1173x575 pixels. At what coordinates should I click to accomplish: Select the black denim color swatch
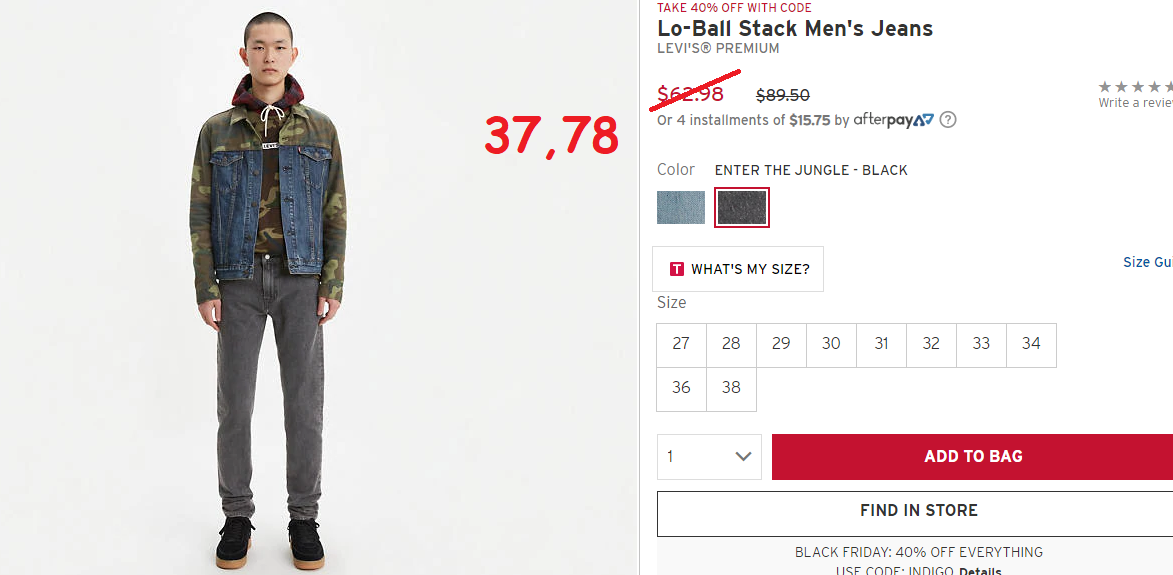(x=741, y=207)
